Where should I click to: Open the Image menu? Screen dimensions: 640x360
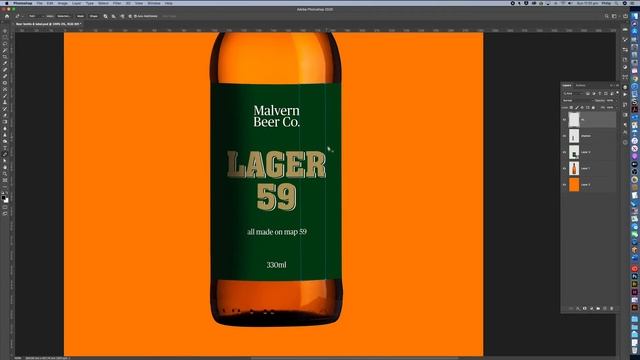[x=62, y=3]
